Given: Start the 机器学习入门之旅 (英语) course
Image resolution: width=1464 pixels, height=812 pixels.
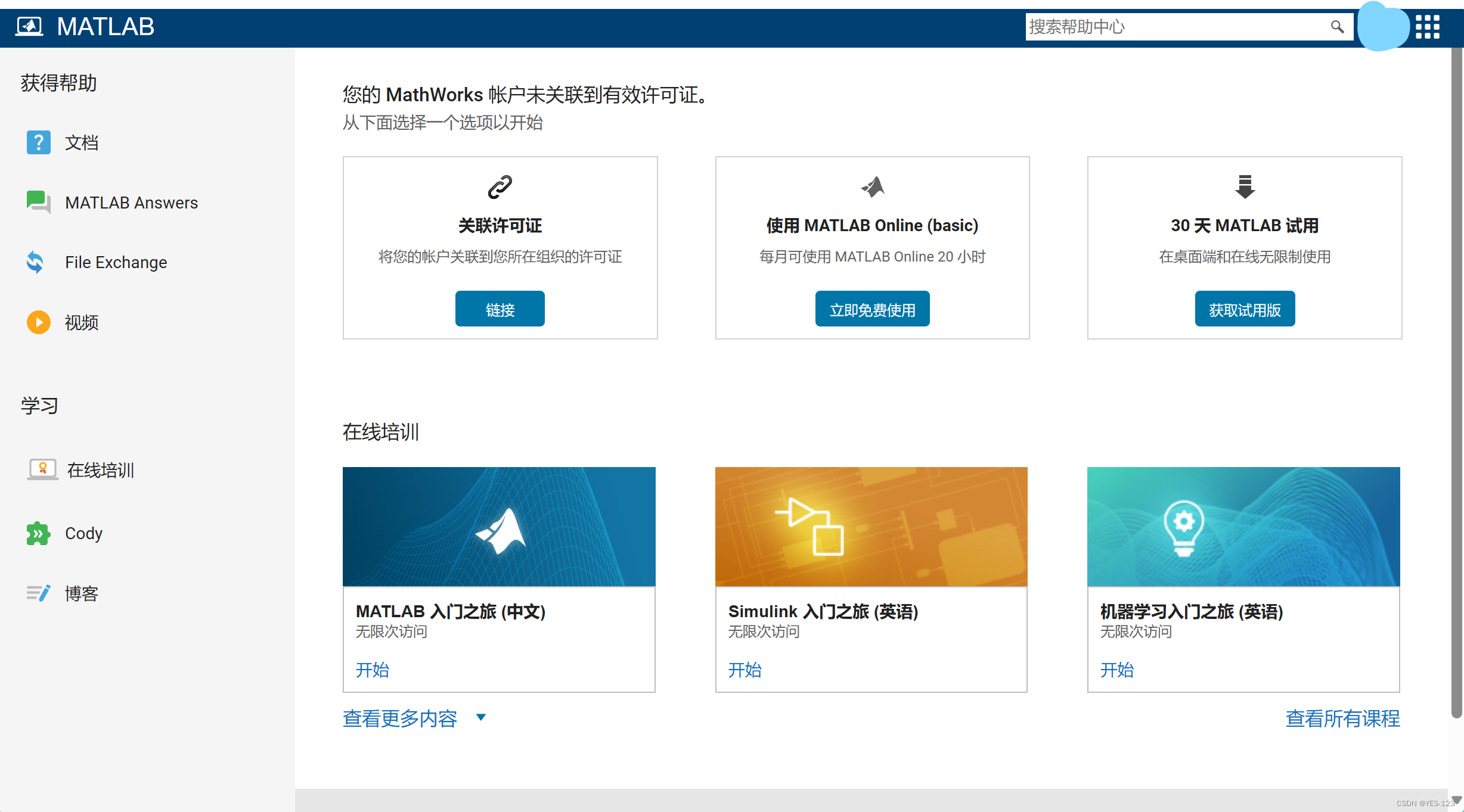Looking at the screenshot, I should [1117, 670].
